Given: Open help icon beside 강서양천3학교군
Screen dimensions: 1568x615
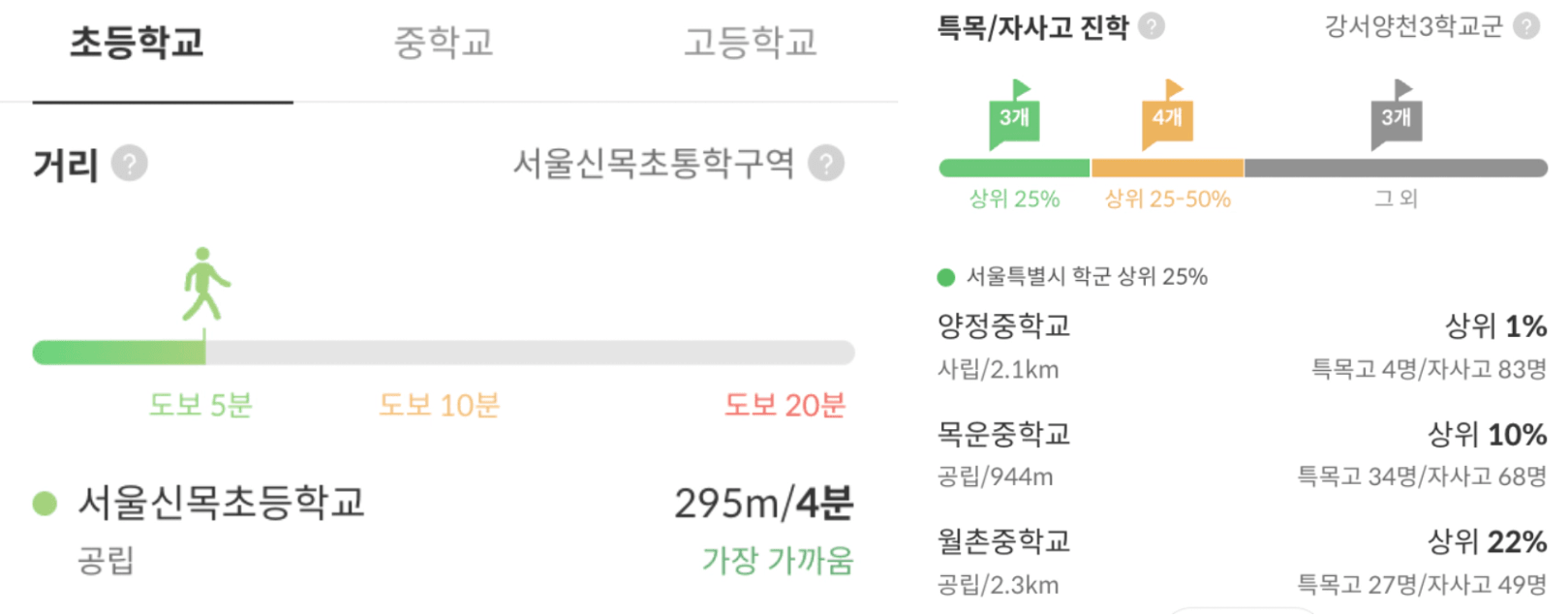Looking at the screenshot, I should click(x=1526, y=26).
